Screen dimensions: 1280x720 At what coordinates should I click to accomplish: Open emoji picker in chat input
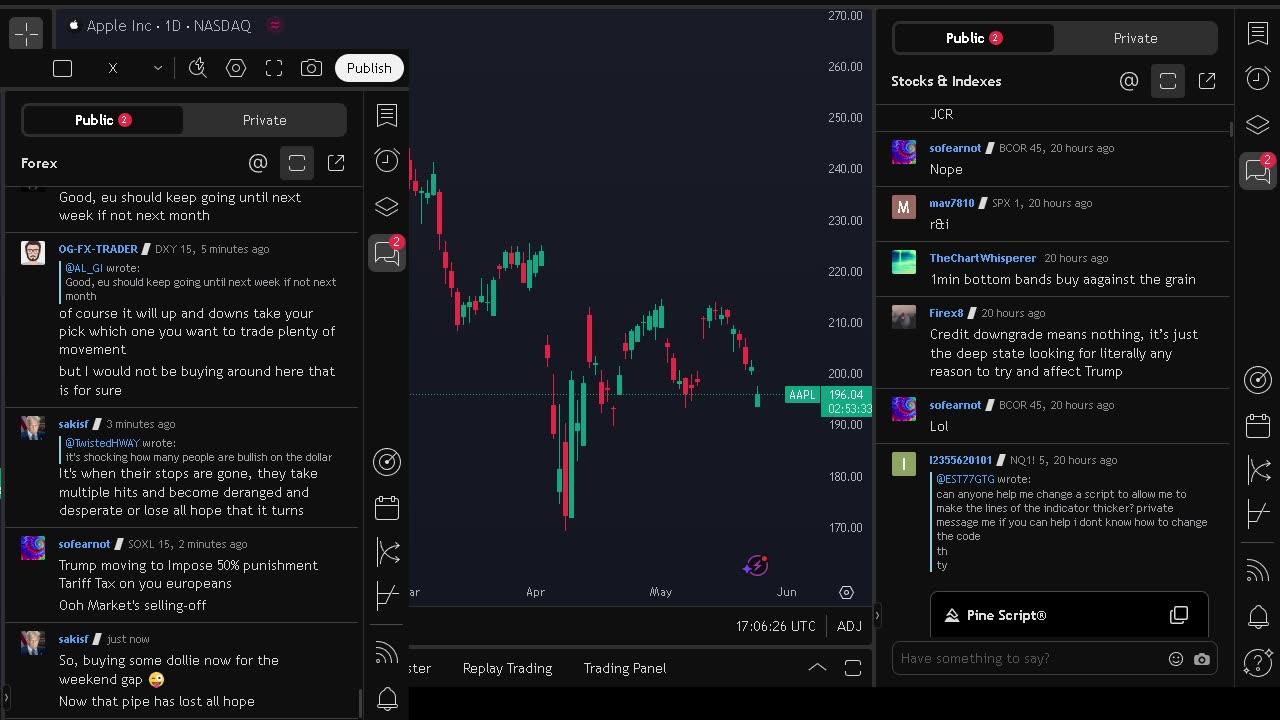coord(1176,659)
